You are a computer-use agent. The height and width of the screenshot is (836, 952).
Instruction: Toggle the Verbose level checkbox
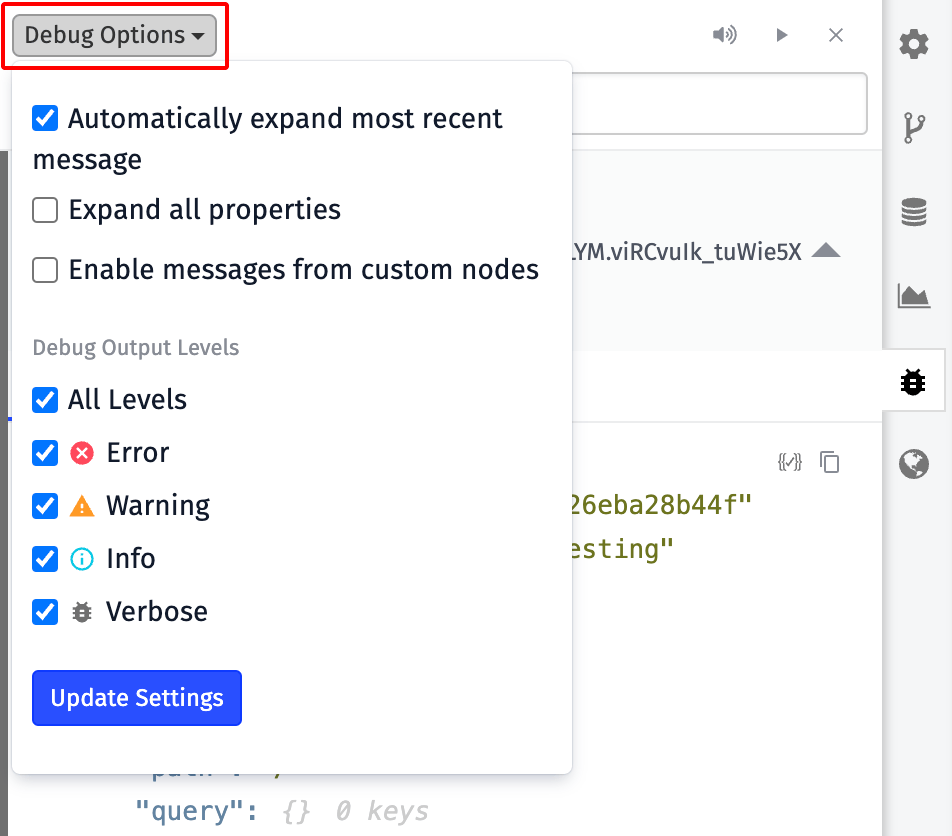pos(45,612)
